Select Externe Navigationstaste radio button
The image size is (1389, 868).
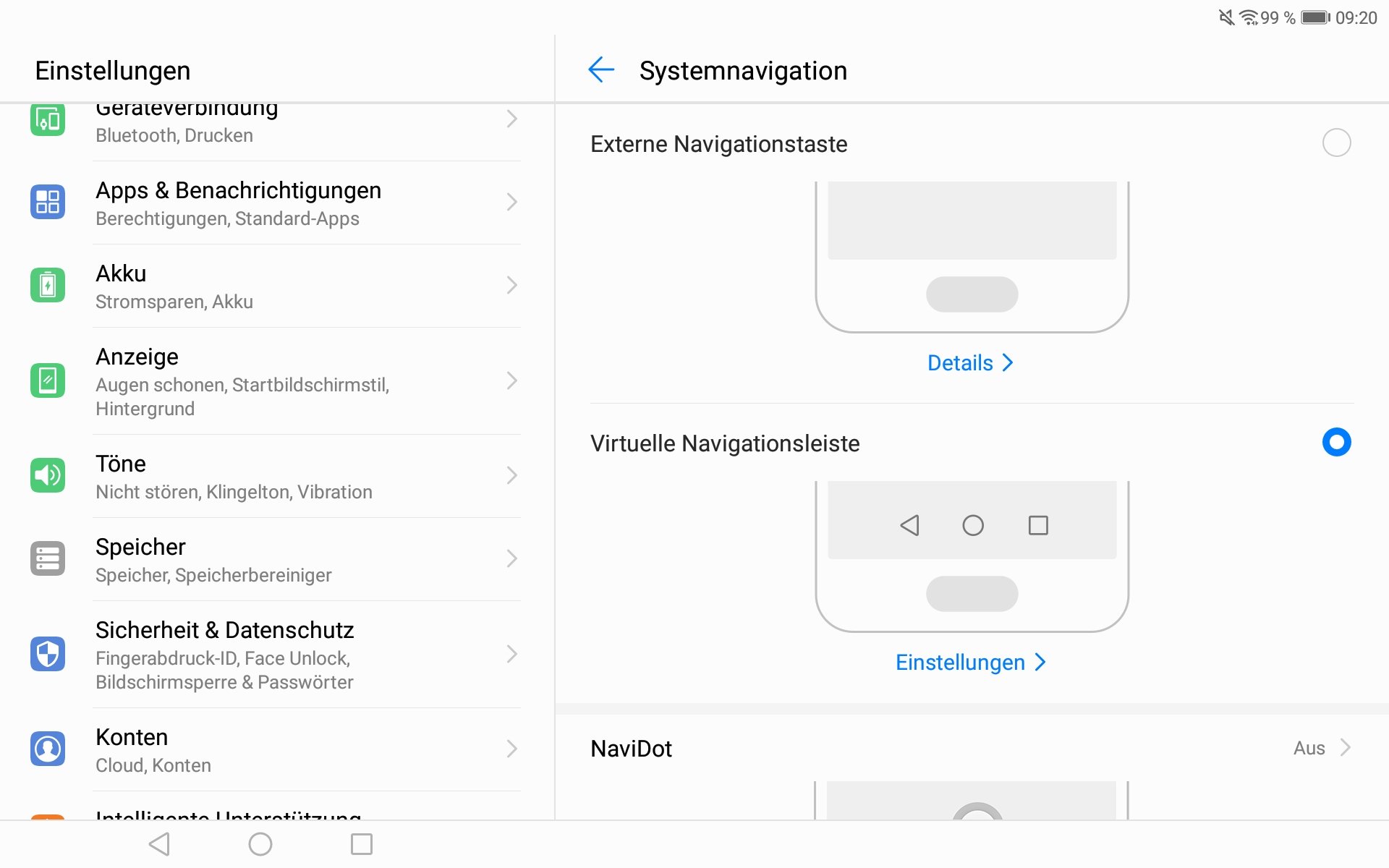point(1336,142)
